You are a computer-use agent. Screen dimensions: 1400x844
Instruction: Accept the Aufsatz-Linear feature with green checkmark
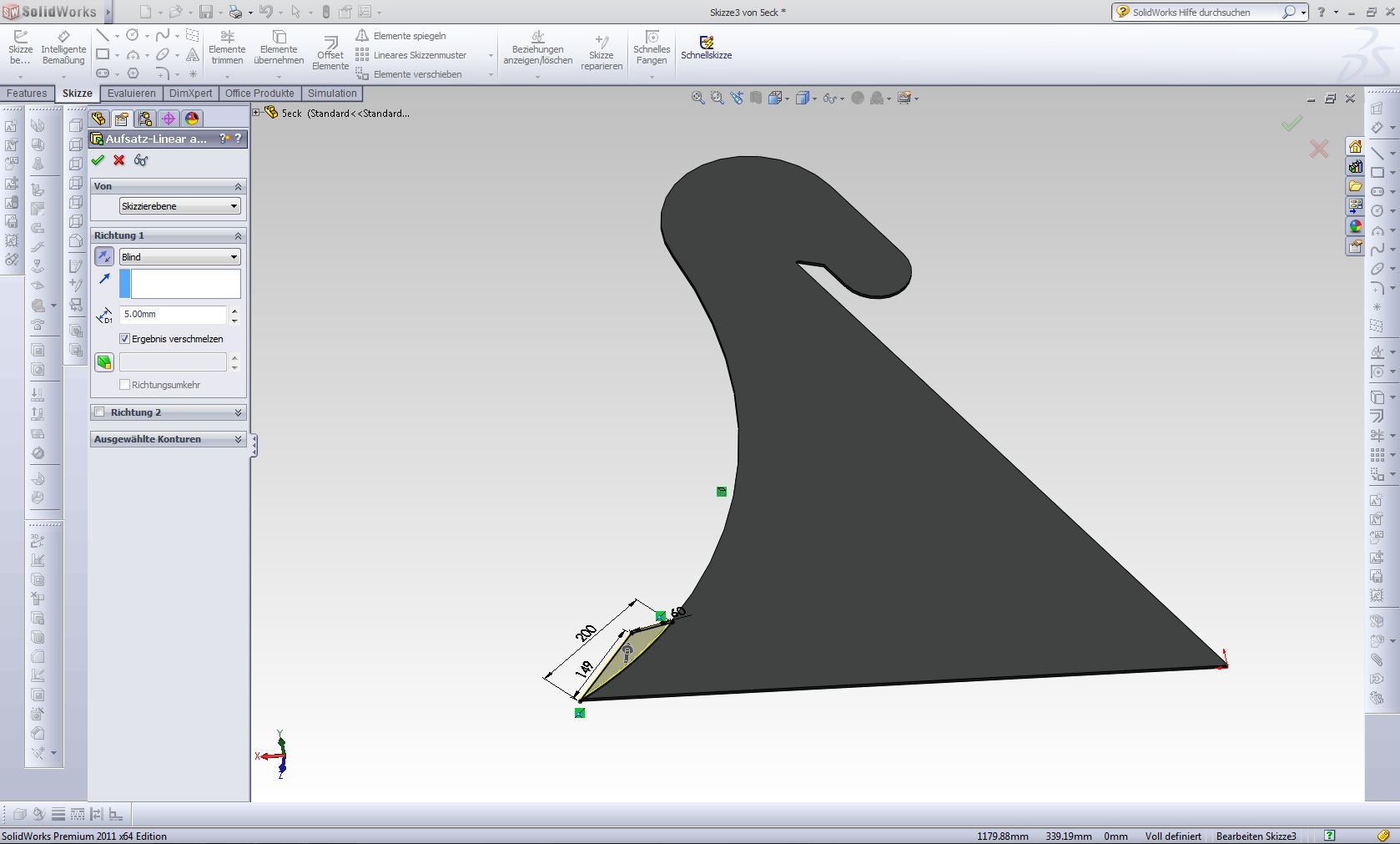98,160
